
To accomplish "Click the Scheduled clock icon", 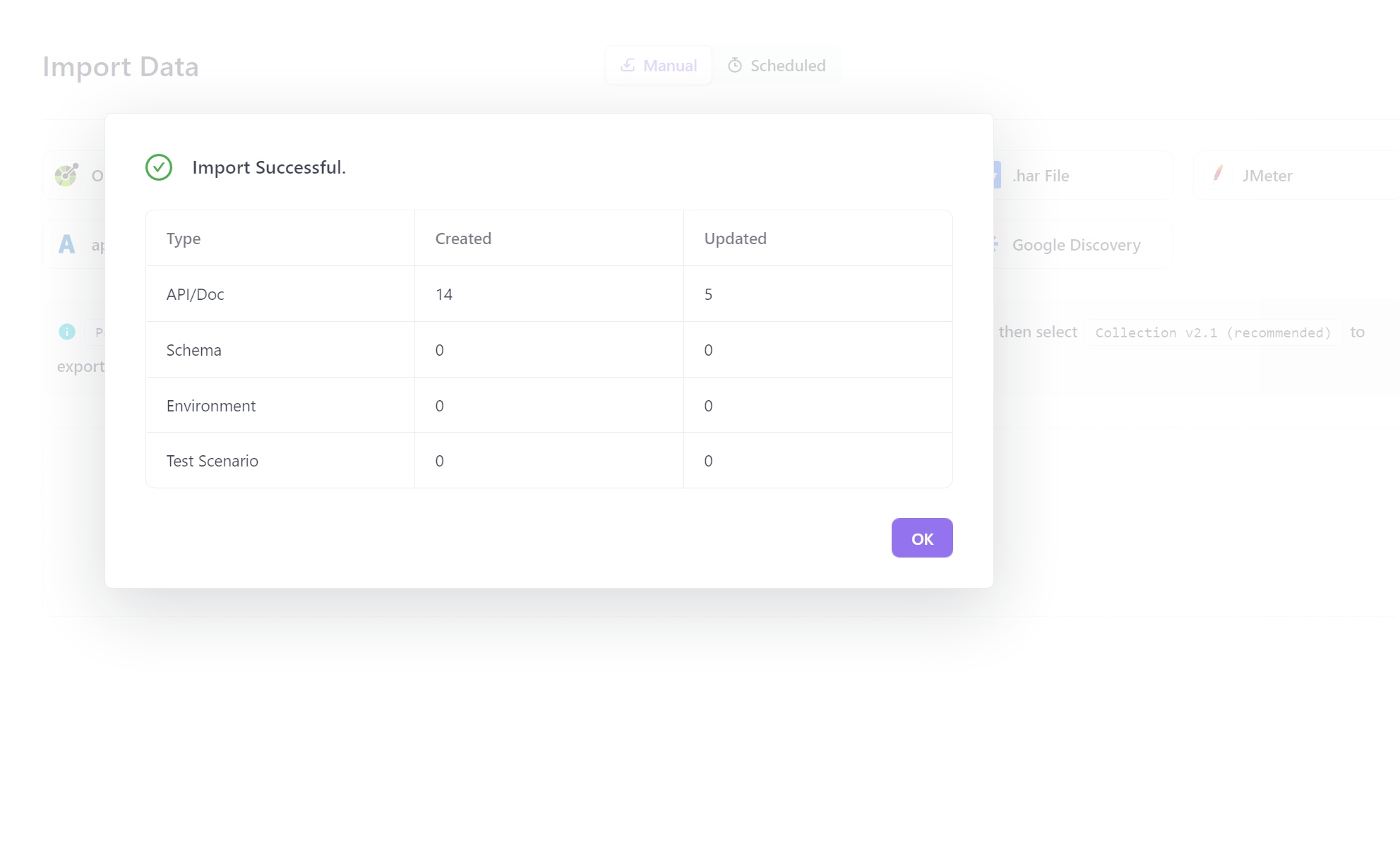I will click(x=735, y=66).
